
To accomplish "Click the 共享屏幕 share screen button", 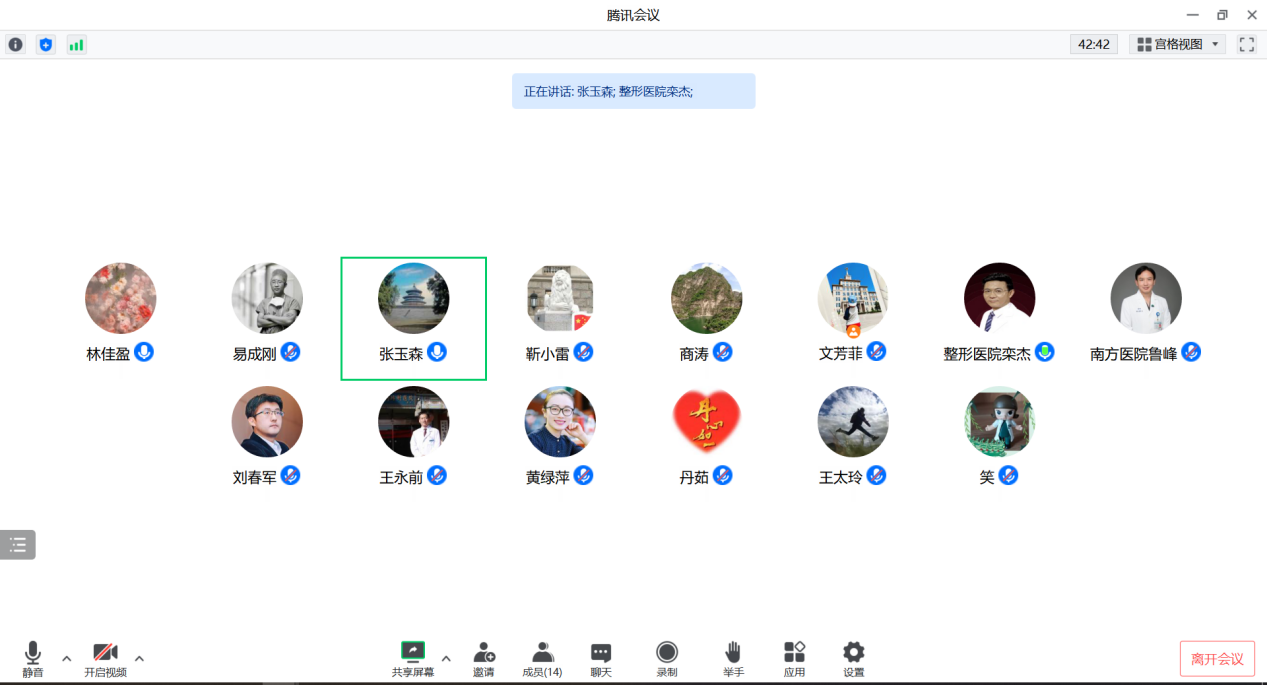I will coord(412,659).
